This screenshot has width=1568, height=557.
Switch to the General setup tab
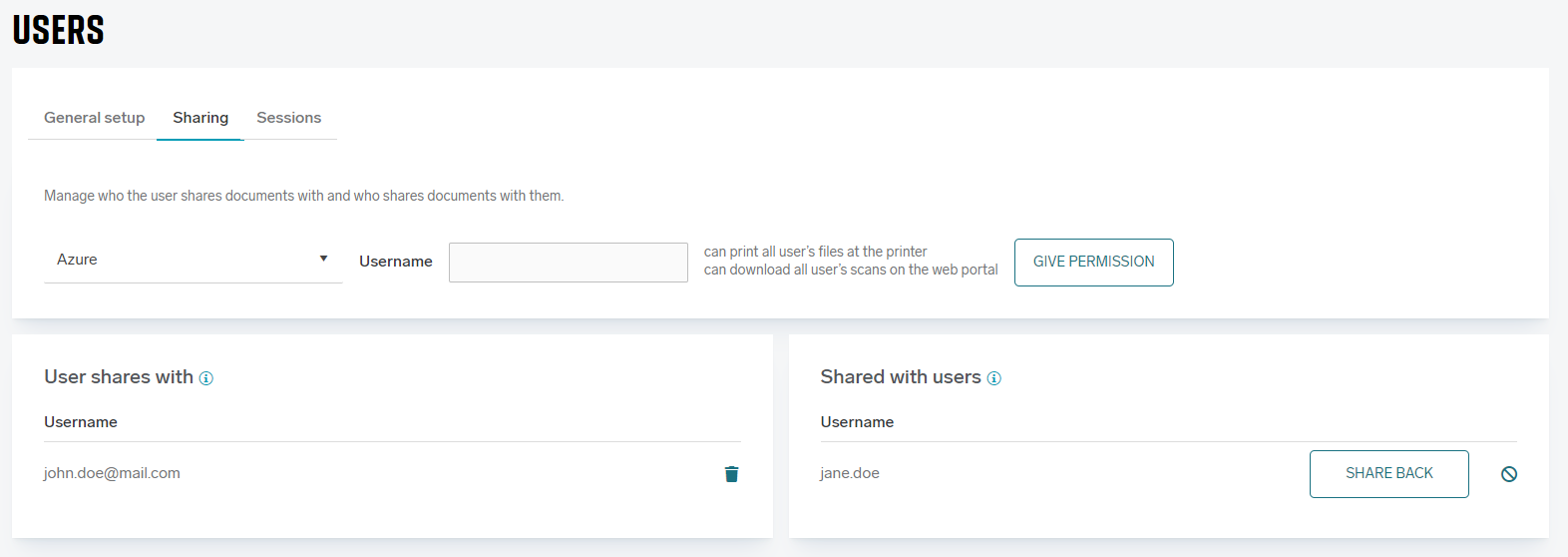coord(95,118)
